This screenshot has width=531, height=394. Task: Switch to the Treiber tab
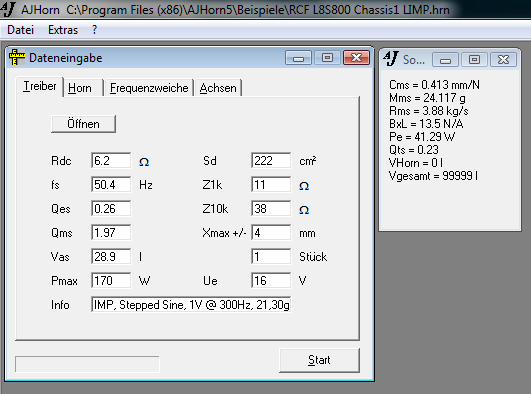click(x=39, y=87)
